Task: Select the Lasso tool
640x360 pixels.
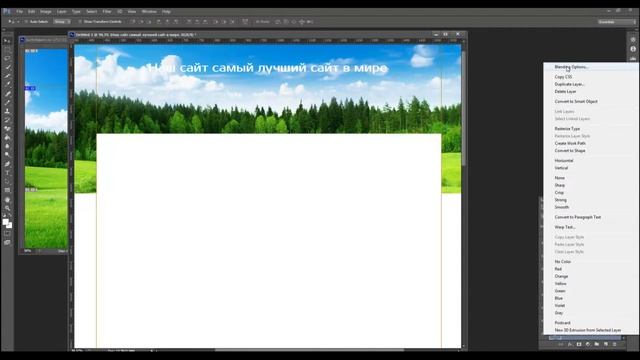Action: tap(7, 58)
